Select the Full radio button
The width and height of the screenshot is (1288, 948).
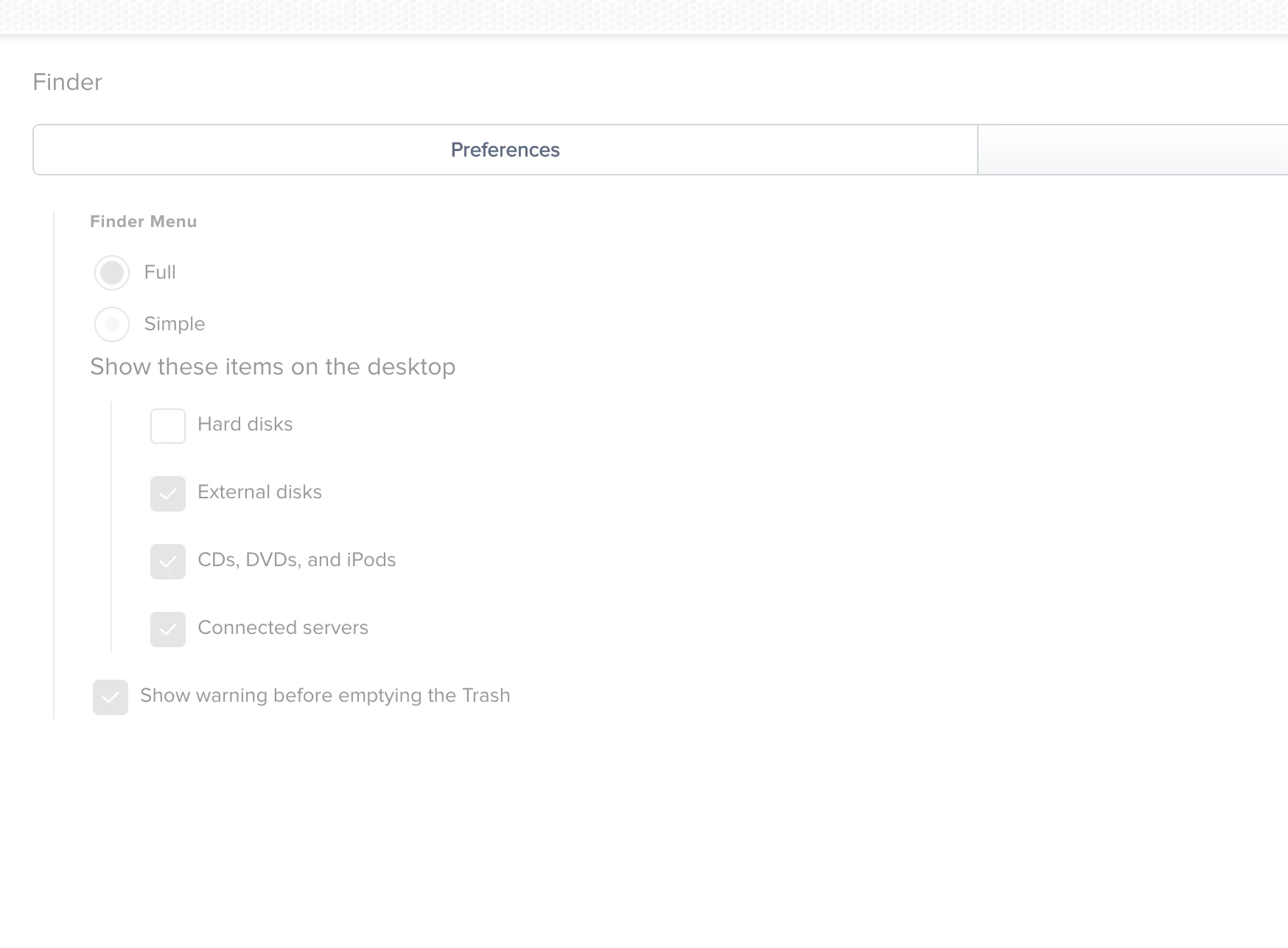[x=112, y=273]
